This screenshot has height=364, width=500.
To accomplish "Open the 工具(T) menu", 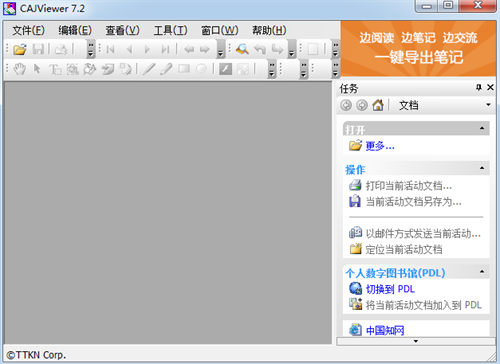I will click(170, 30).
